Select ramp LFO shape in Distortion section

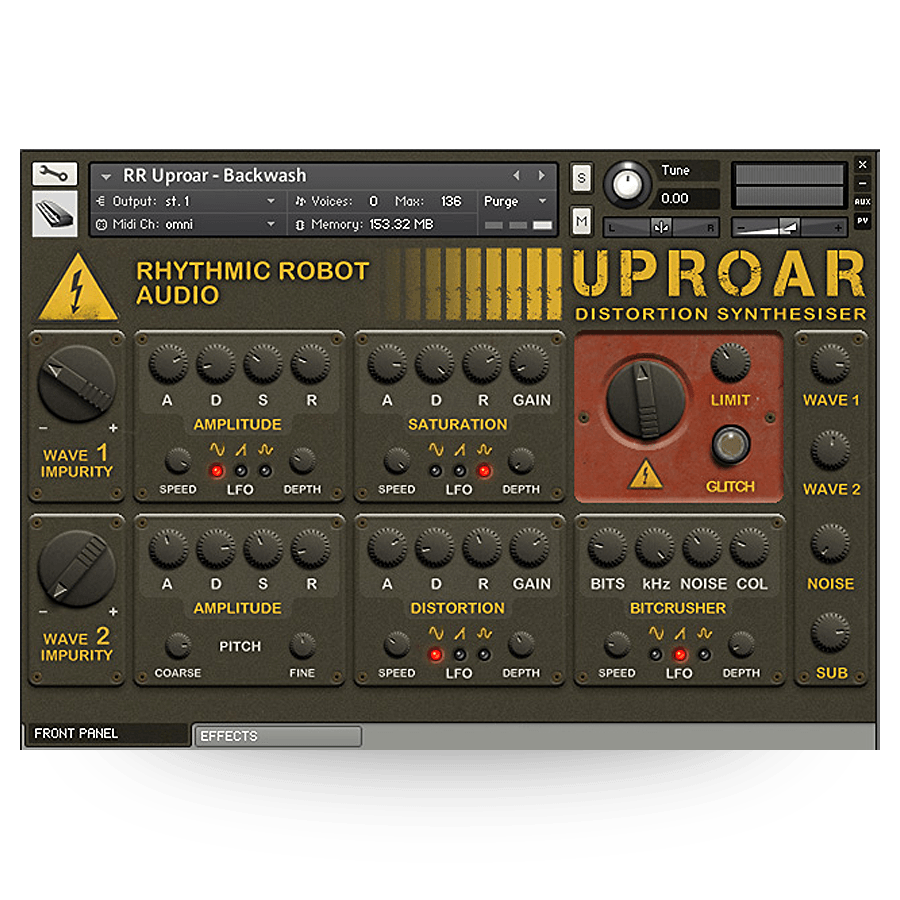point(460,633)
